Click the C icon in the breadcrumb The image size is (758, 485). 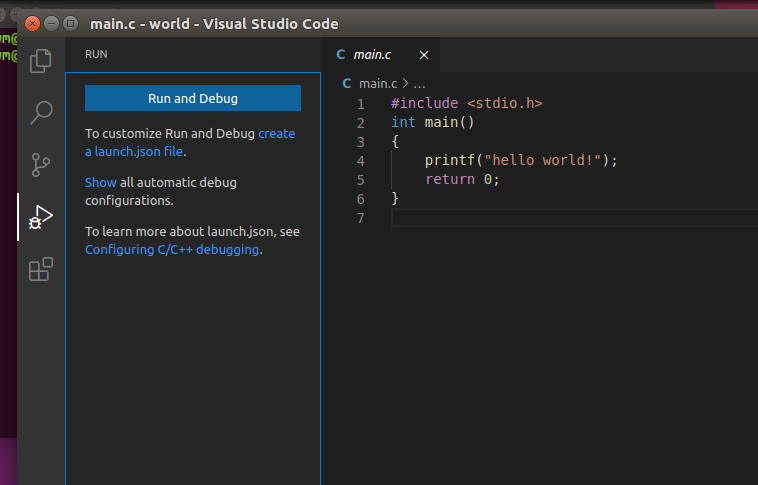pyautogui.click(x=347, y=84)
